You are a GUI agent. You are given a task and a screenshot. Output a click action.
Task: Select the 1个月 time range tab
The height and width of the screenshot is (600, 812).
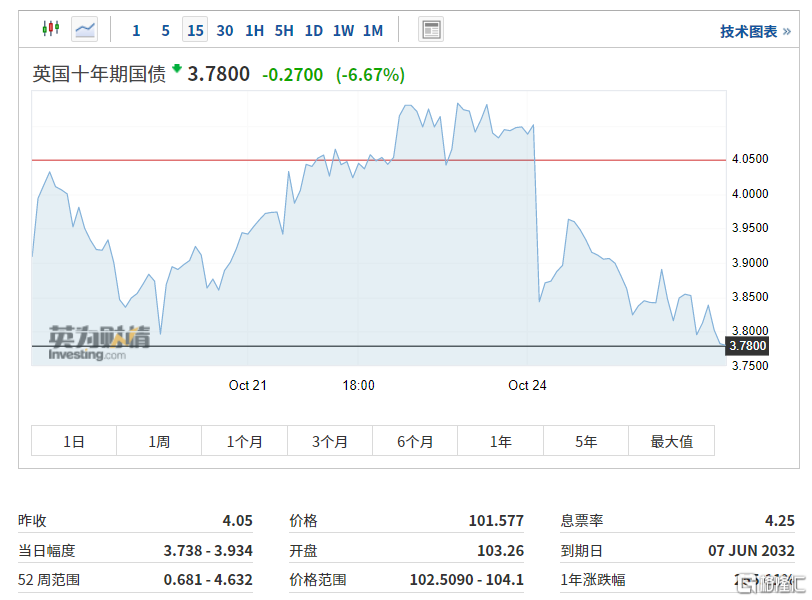(244, 441)
